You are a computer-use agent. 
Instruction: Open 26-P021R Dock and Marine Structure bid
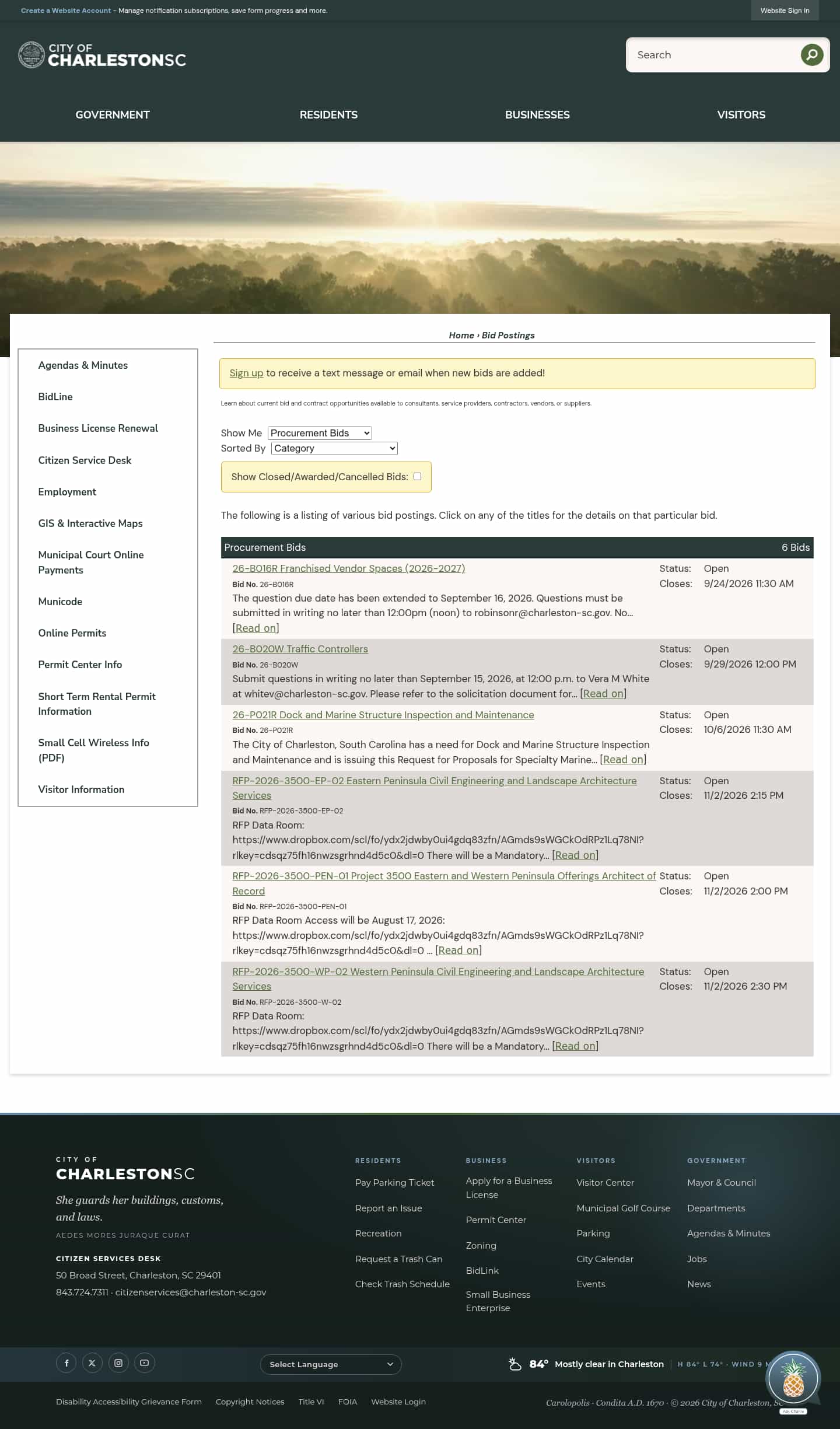383,715
